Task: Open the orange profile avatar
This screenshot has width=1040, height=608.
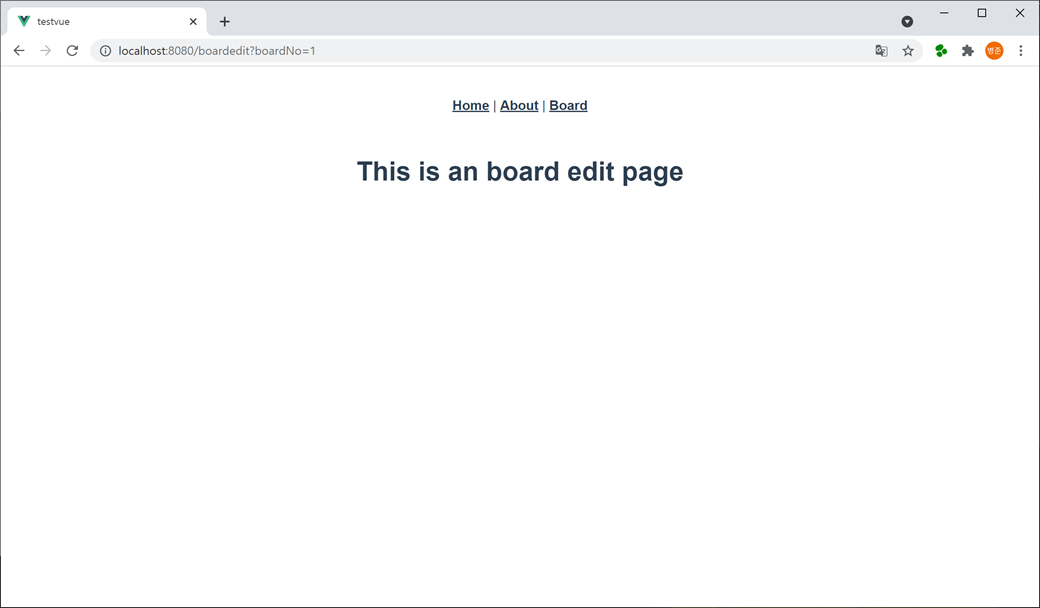Action: (994, 50)
